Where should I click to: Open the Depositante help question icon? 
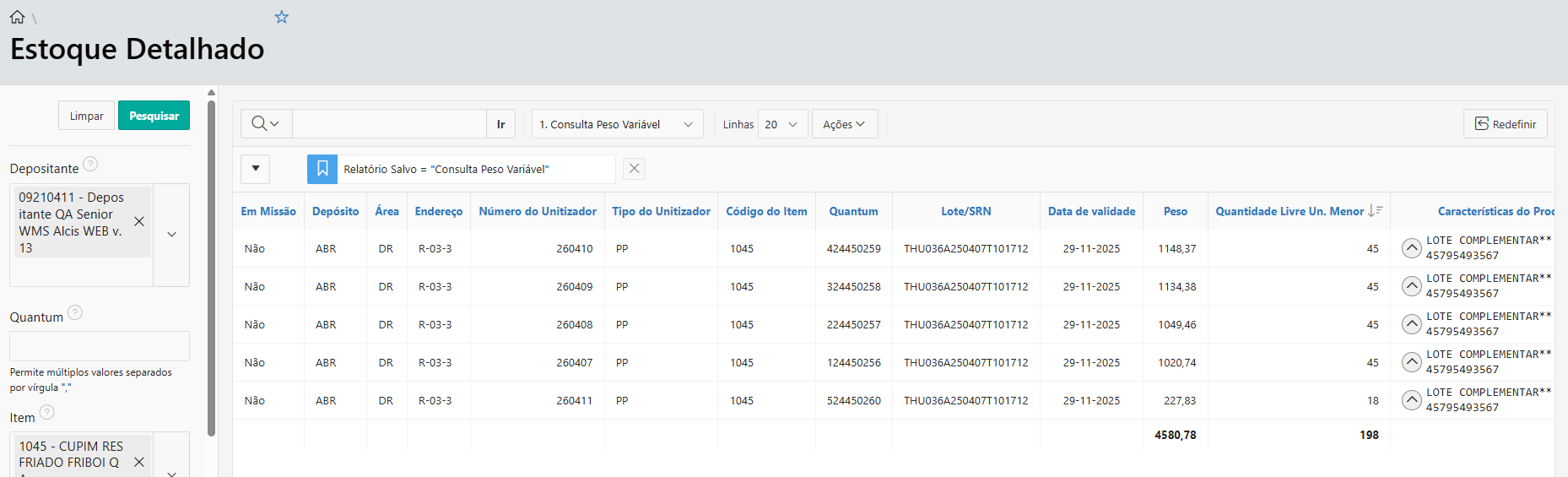[x=90, y=164]
